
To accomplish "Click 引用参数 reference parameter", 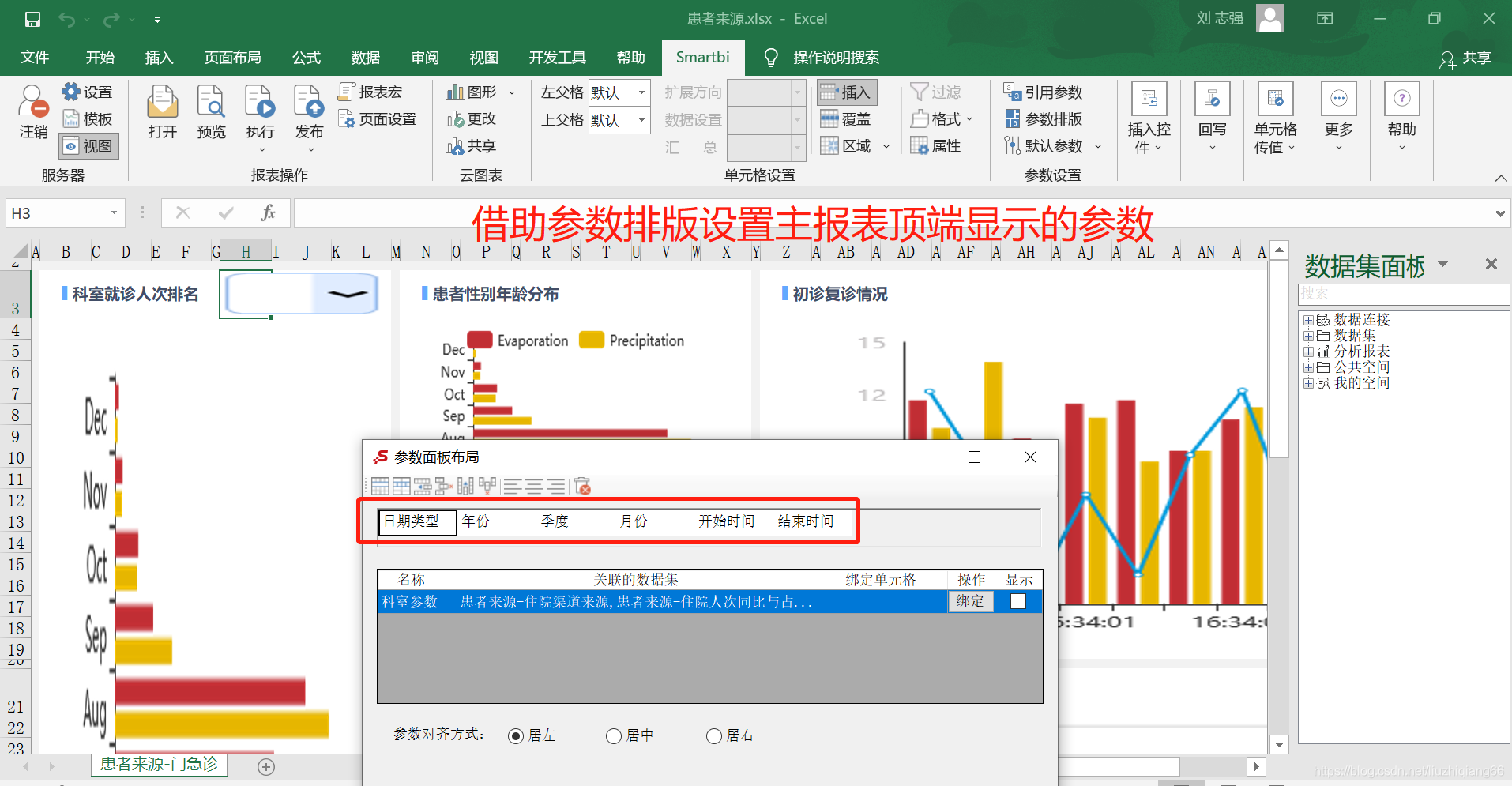I will 1044,92.
